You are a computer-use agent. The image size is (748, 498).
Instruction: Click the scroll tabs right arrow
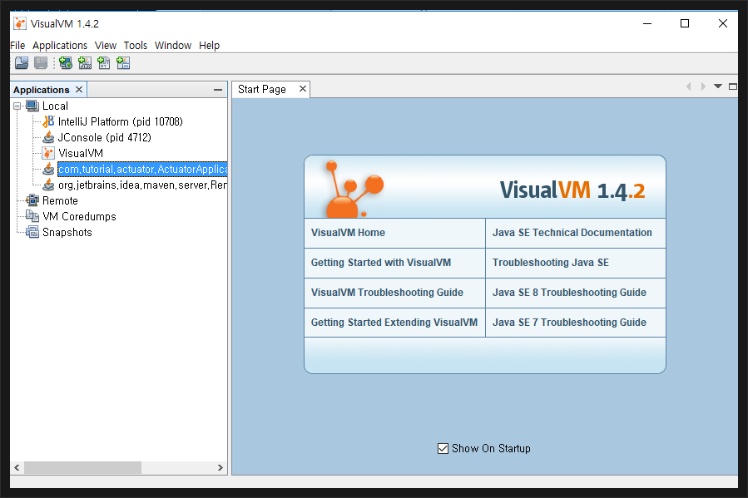click(x=703, y=86)
